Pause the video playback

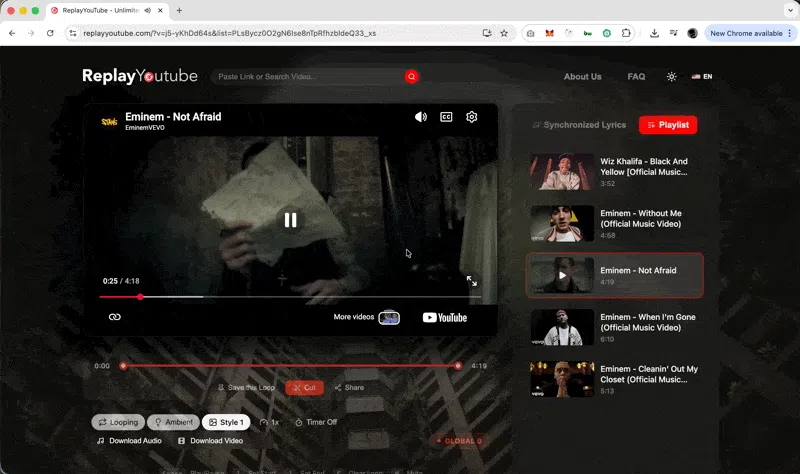(290, 220)
